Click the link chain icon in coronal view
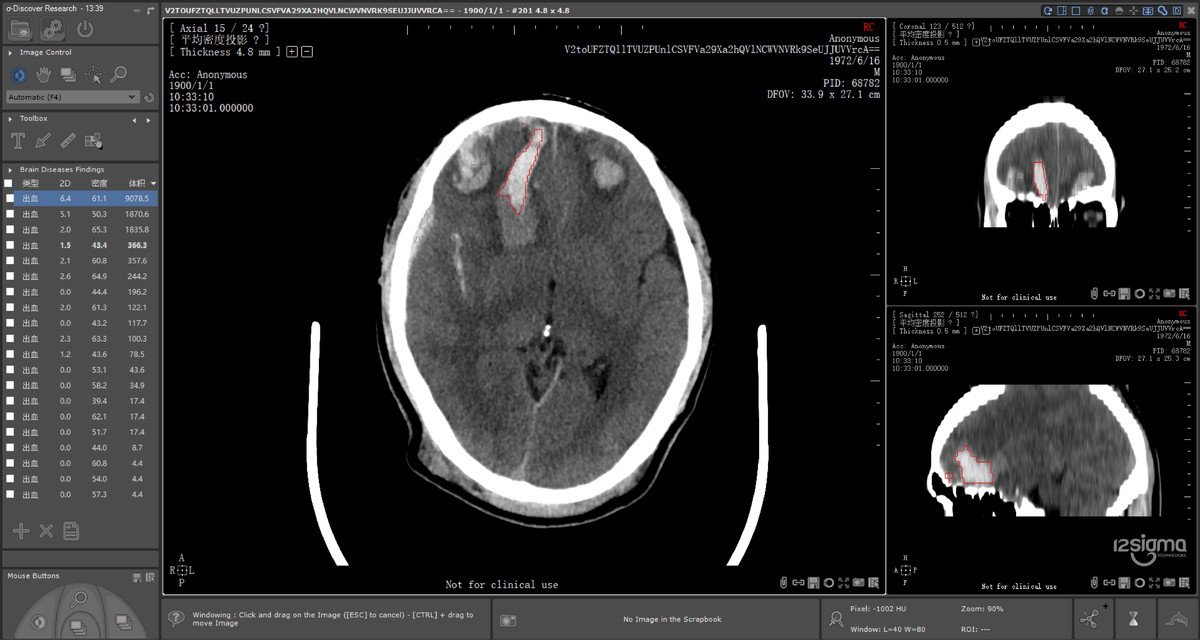The height and width of the screenshot is (640, 1200). tap(1109, 293)
